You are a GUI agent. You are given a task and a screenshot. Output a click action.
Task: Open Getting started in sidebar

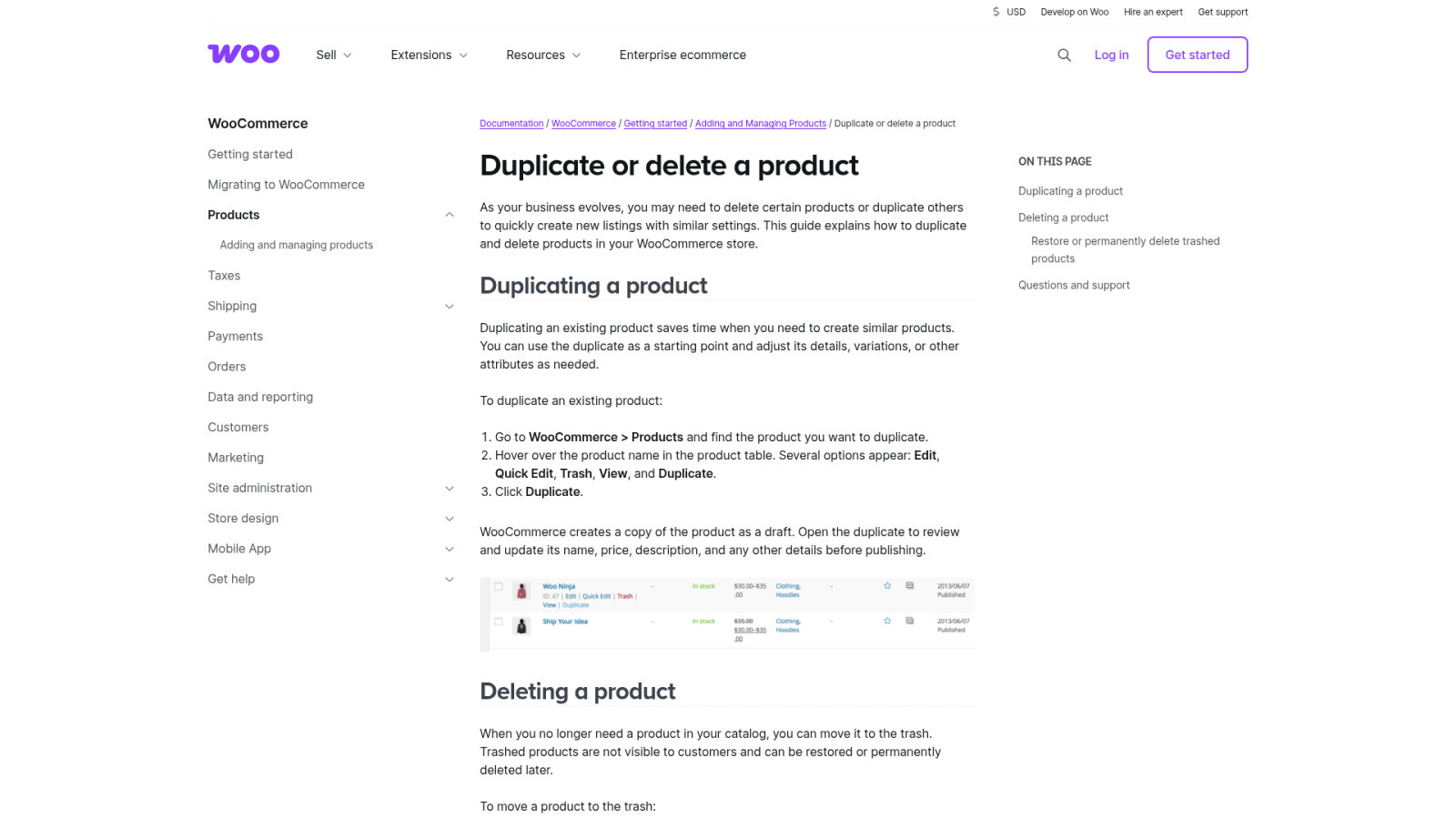pyautogui.click(x=250, y=154)
